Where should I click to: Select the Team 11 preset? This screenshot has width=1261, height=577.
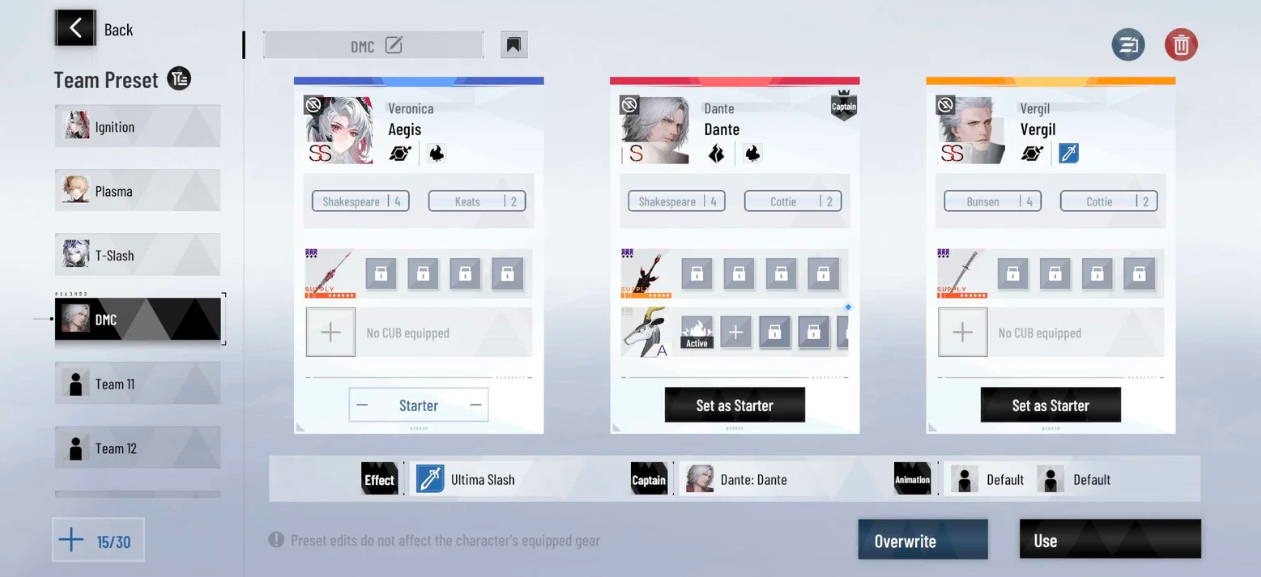click(138, 383)
